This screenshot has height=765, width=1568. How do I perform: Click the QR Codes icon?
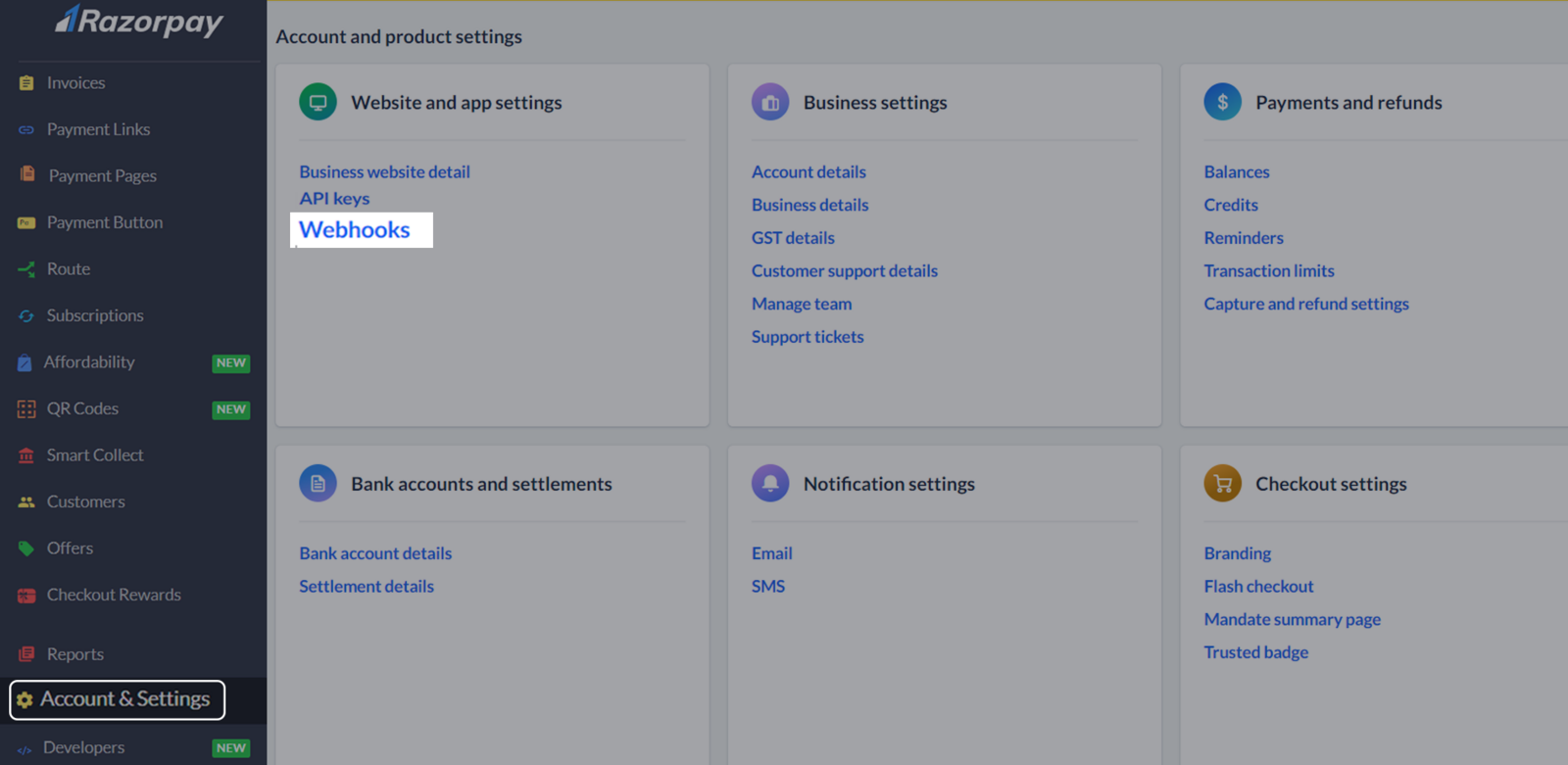26,408
